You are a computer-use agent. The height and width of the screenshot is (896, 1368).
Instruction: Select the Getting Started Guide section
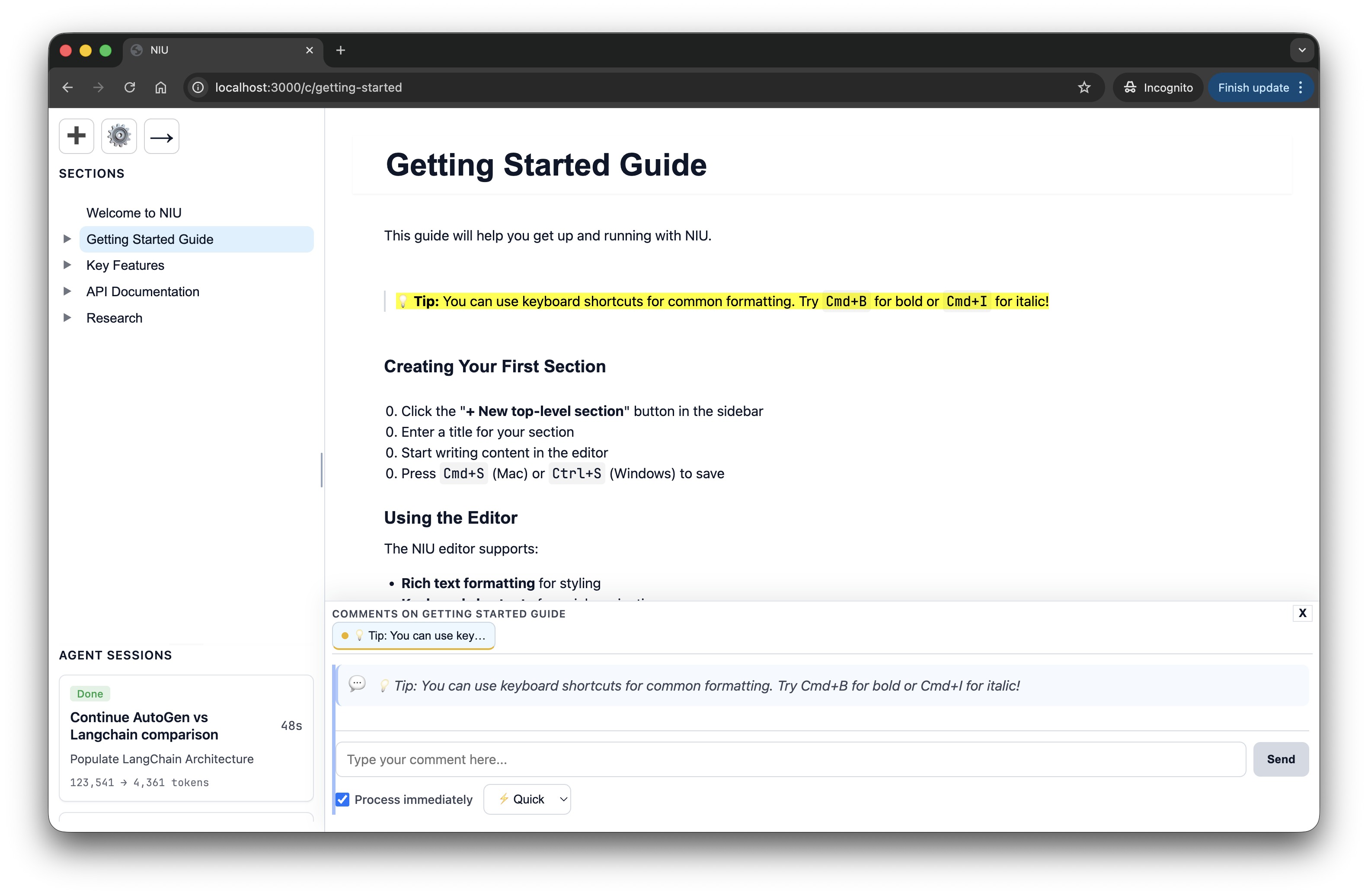click(x=197, y=239)
